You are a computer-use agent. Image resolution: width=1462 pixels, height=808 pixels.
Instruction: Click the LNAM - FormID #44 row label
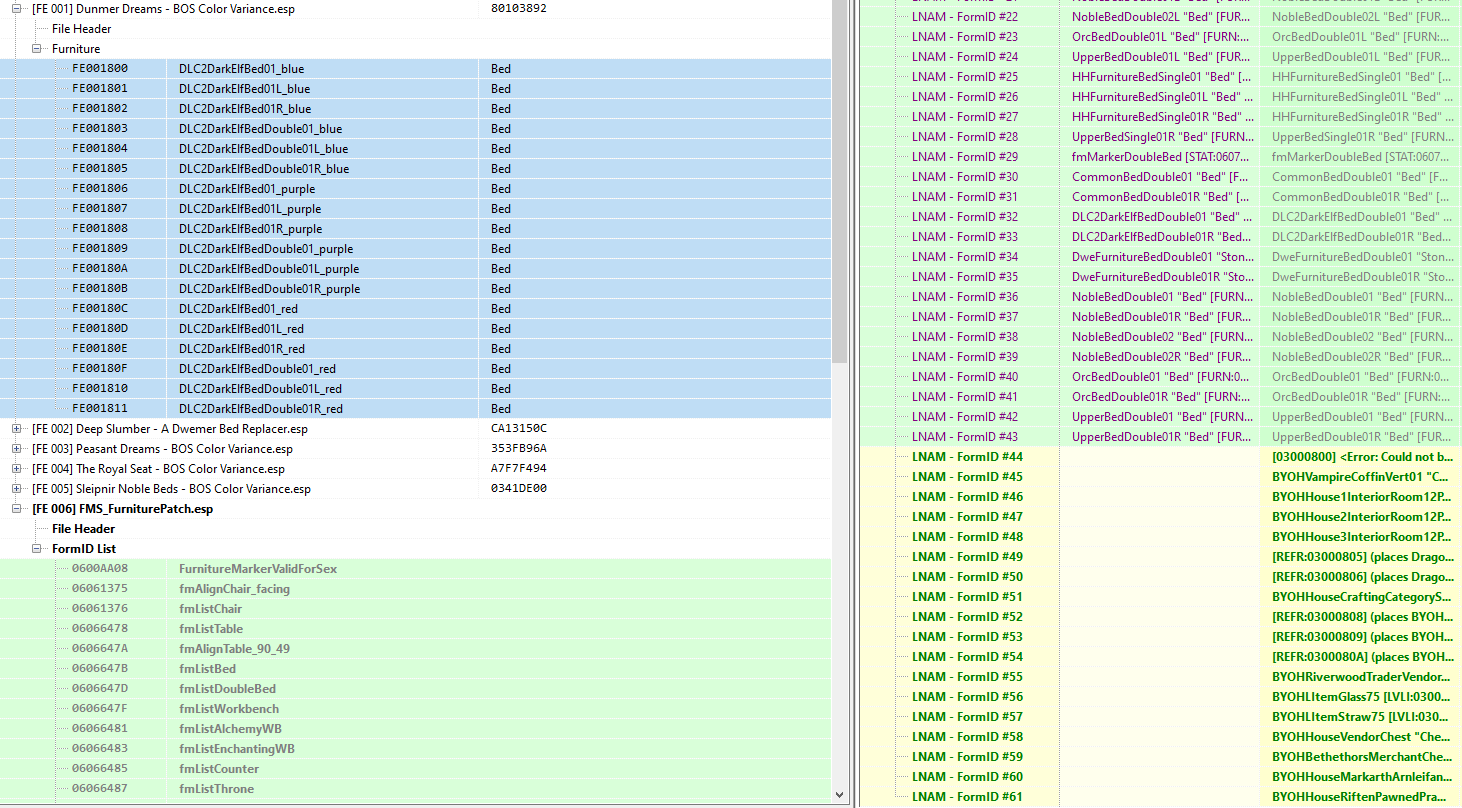967,457
